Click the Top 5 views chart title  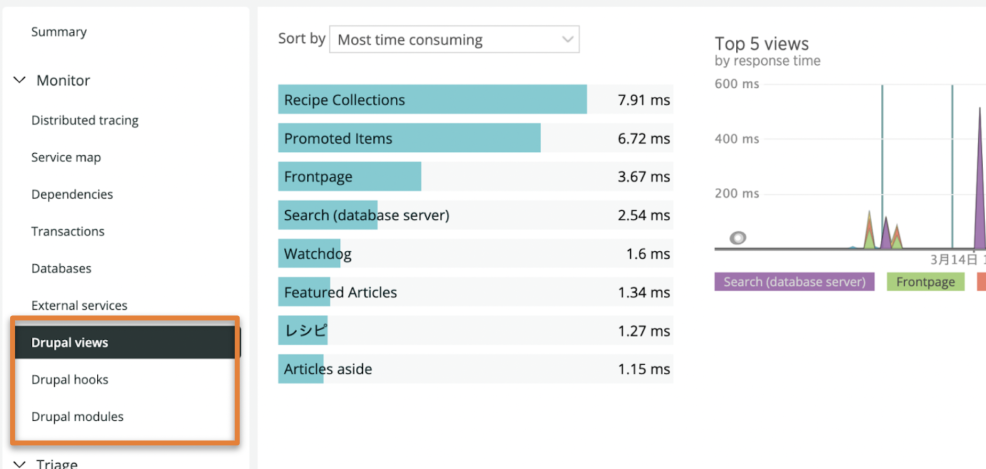[x=762, y=43]
